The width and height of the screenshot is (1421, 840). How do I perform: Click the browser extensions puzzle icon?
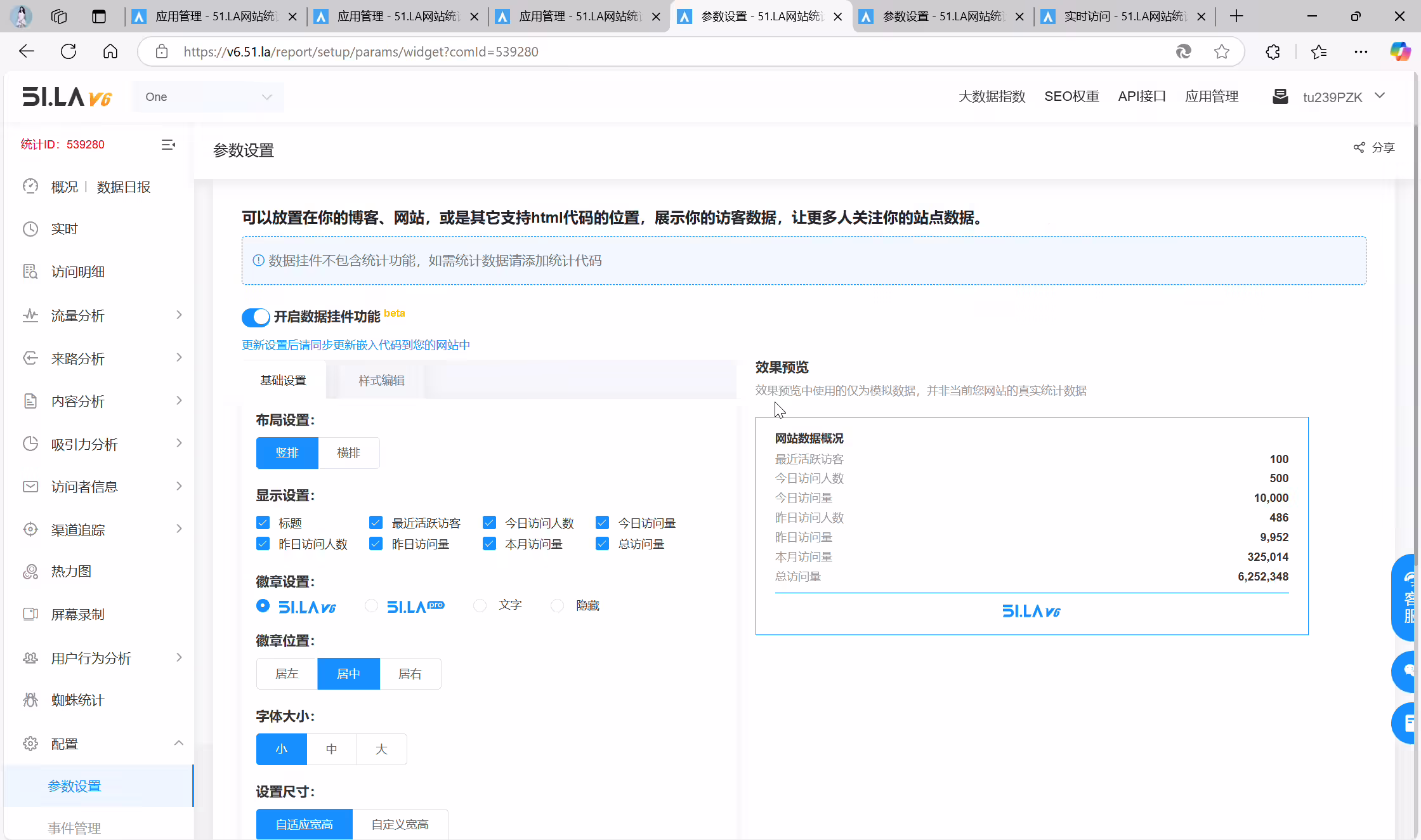point(1273,52)
